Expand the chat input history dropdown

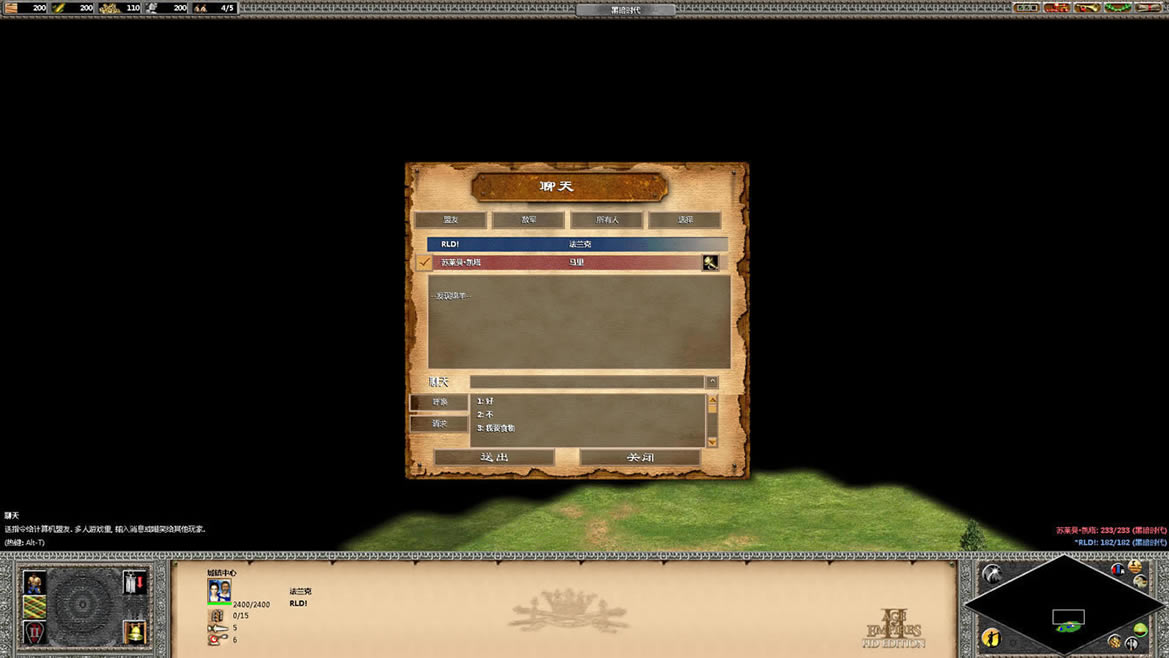coord(712,382)
